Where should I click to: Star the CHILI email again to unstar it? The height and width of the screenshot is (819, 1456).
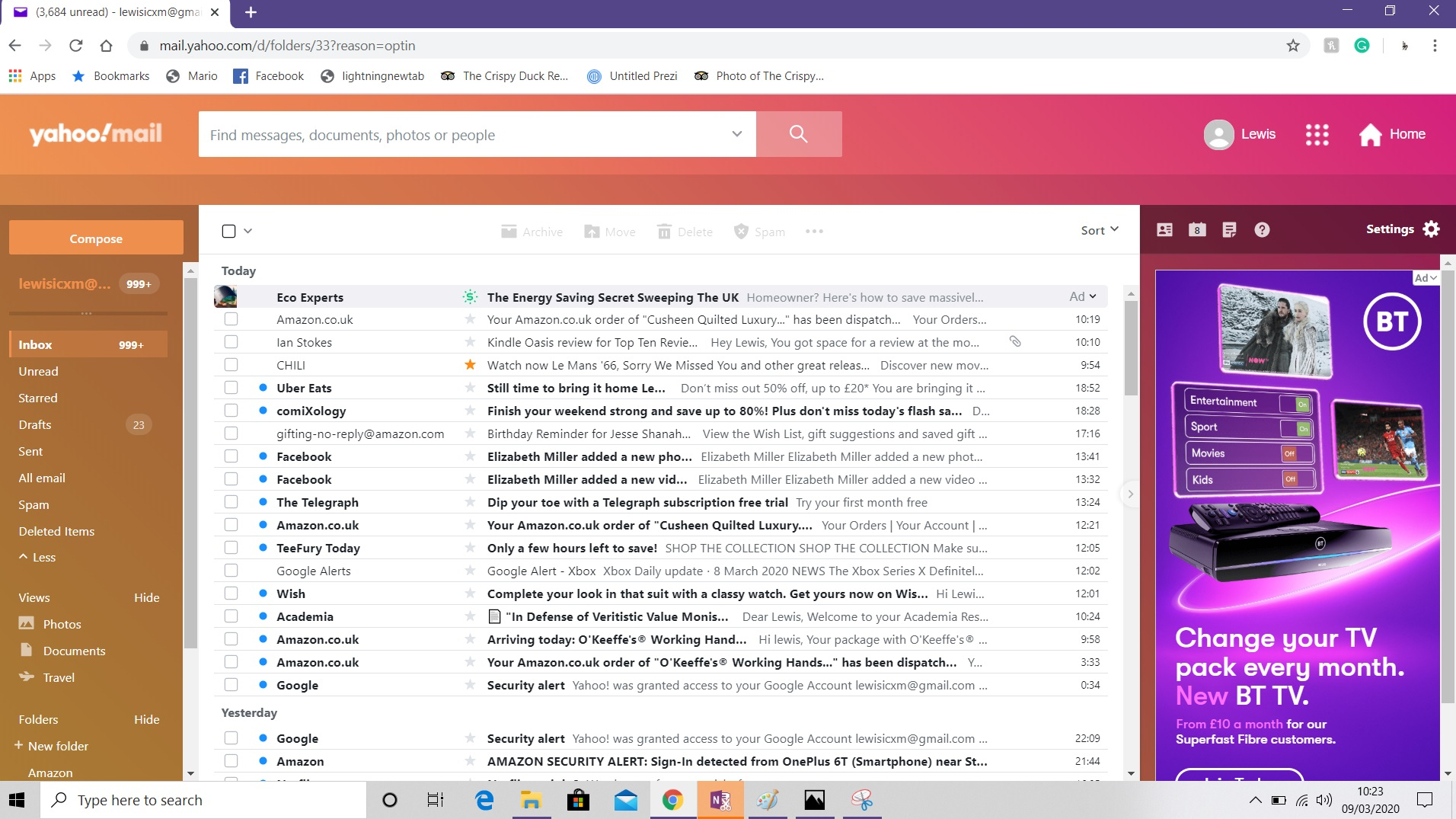pyautogui.click(x=471, y=364)
